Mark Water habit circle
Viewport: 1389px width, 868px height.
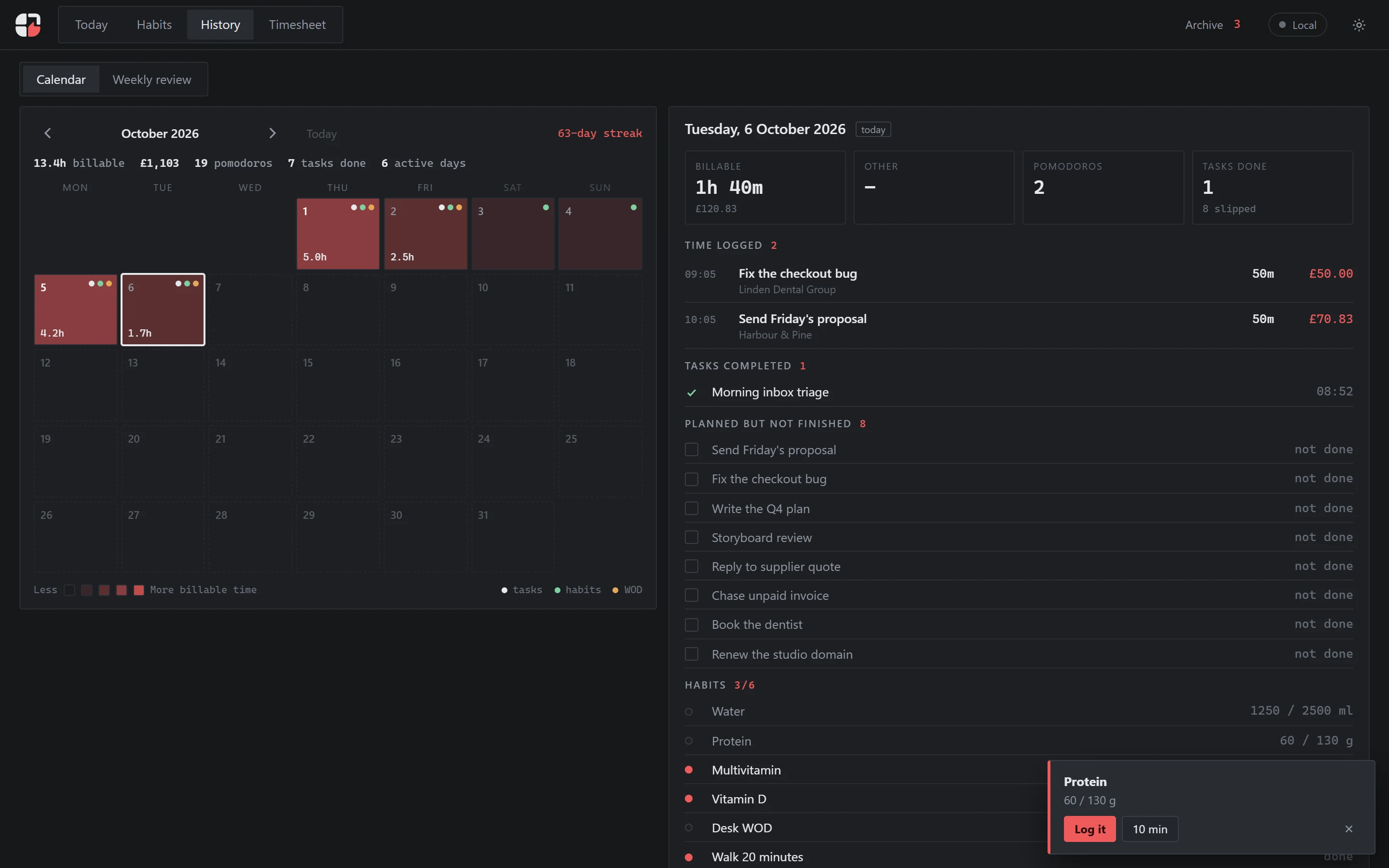click(689, 712)
